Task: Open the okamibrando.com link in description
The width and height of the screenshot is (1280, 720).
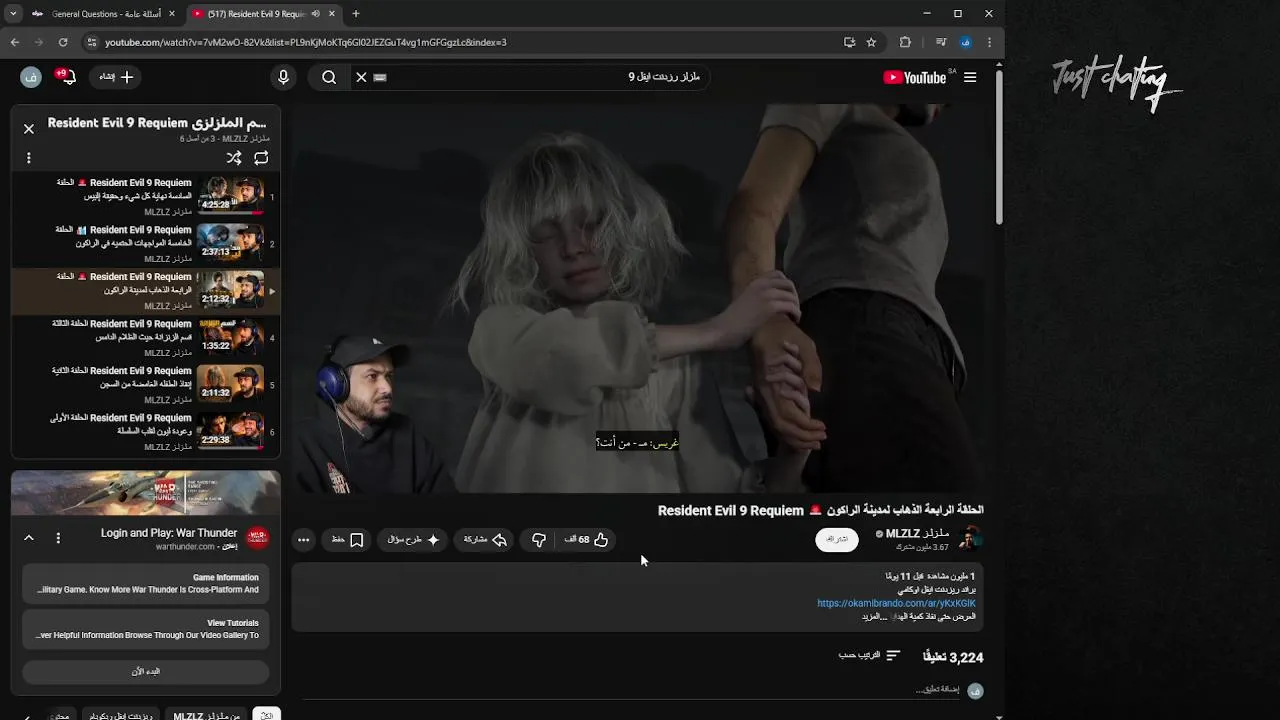Action: [896, 604]
